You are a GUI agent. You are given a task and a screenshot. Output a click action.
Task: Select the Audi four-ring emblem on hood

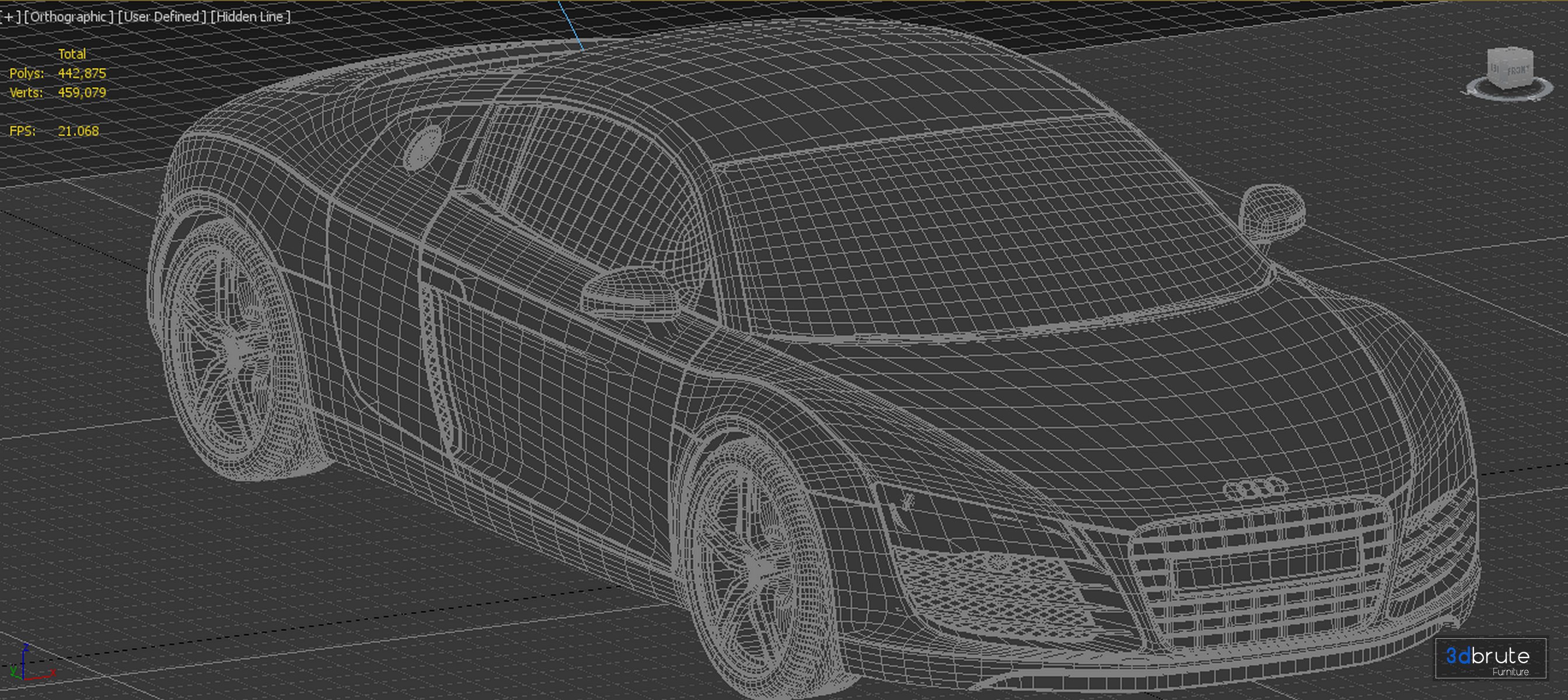point(1256,488)
